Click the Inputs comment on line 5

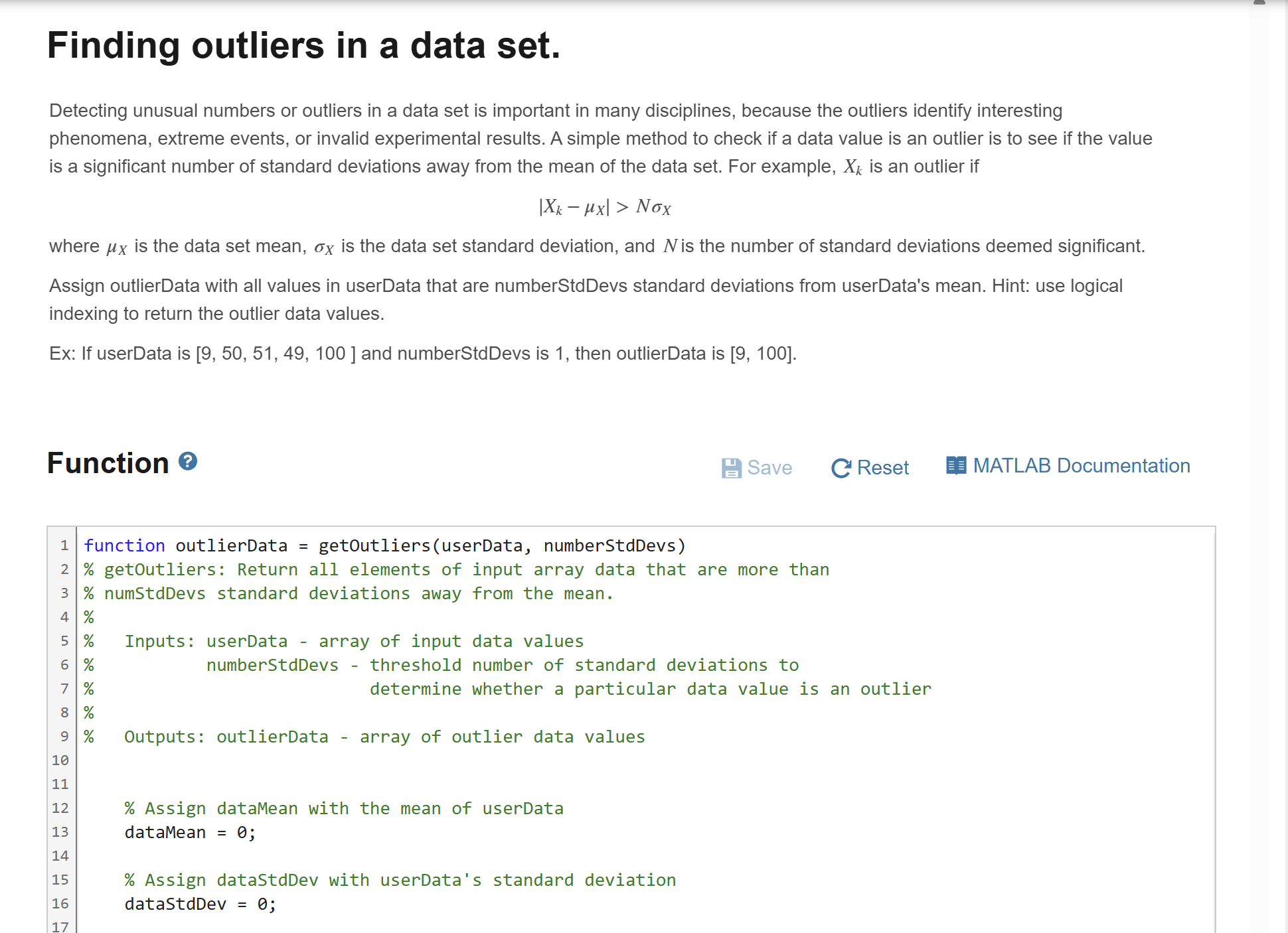[x=335, y=641]
